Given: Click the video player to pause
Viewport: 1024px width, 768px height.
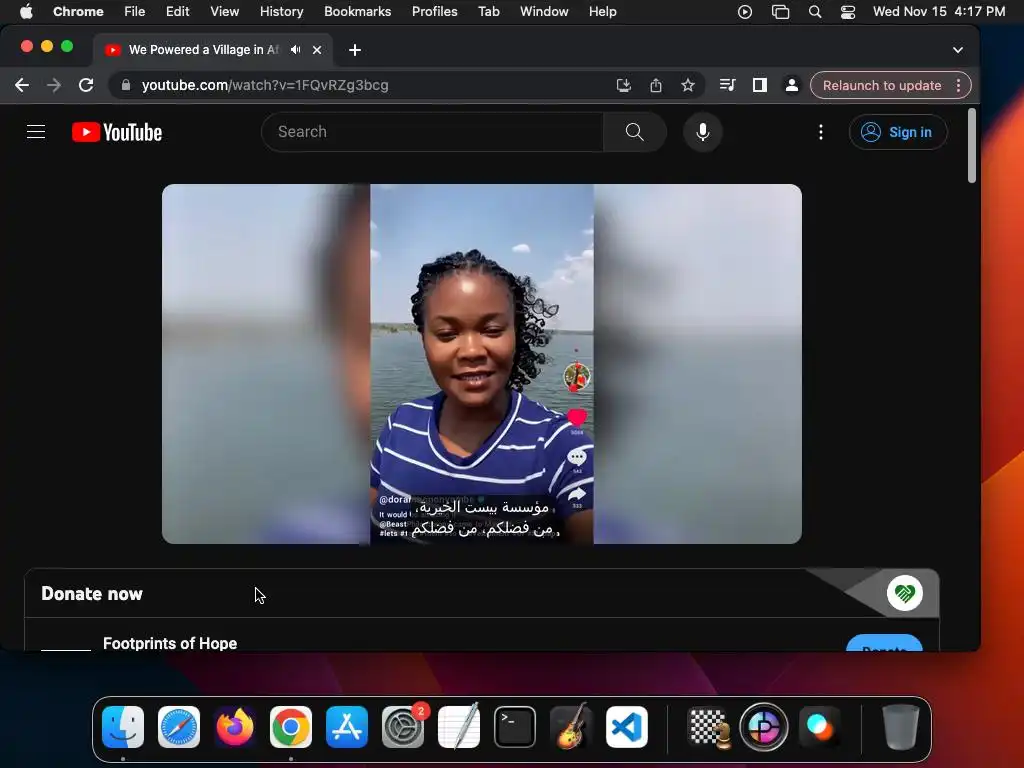Looking at the screenshot, I should click(x=482, y=364).
